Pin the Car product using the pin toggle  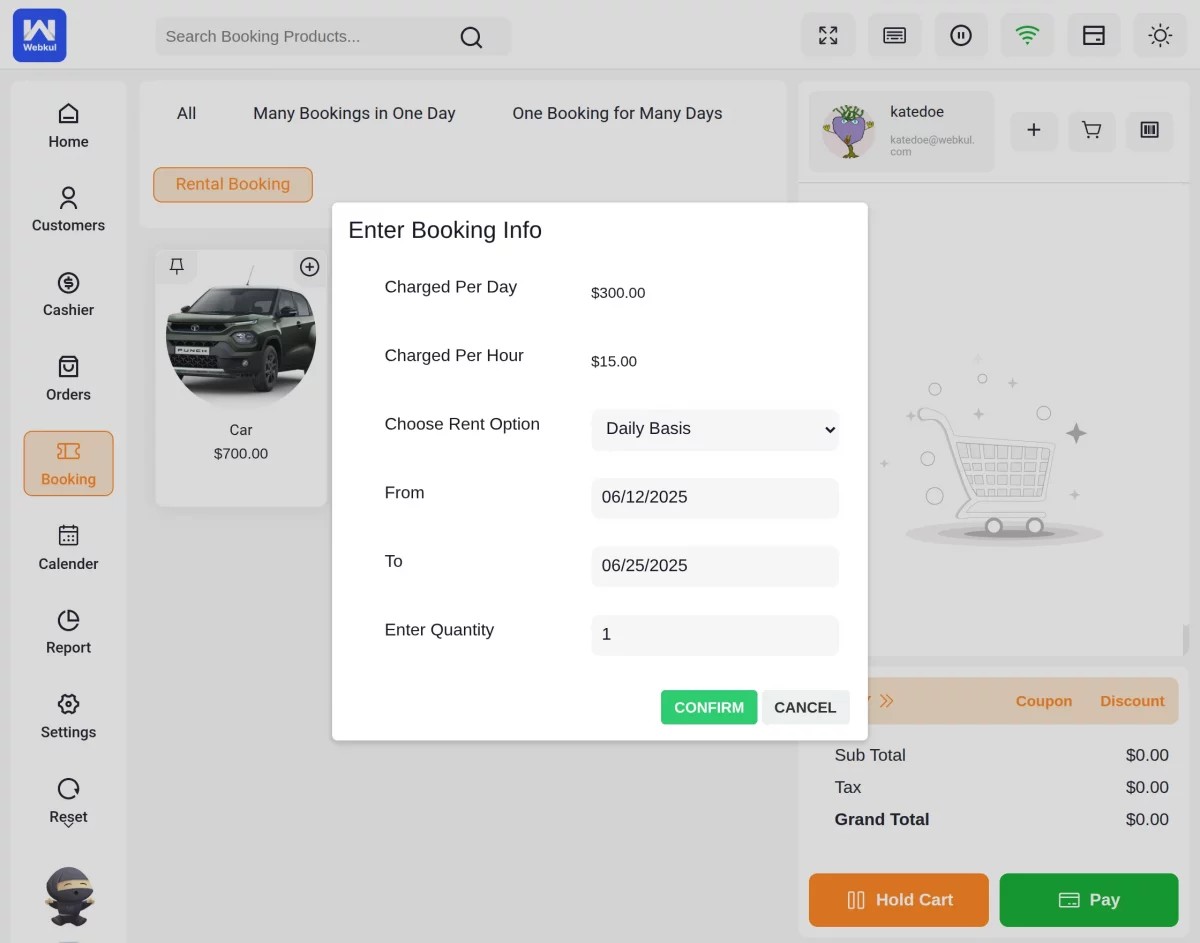(177, 266)
